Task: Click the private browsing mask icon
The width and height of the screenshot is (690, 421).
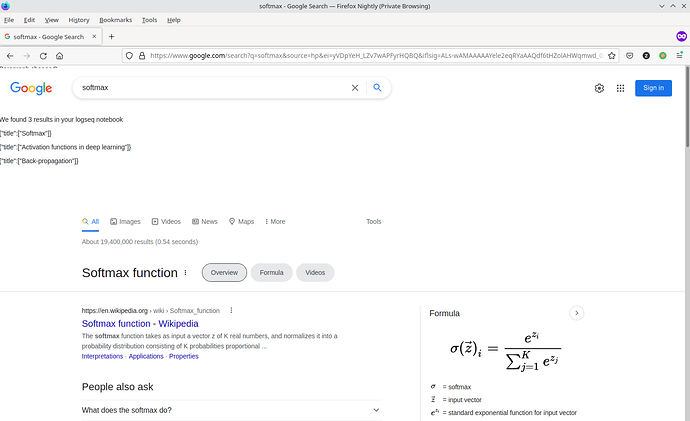Action: [681, 37]
